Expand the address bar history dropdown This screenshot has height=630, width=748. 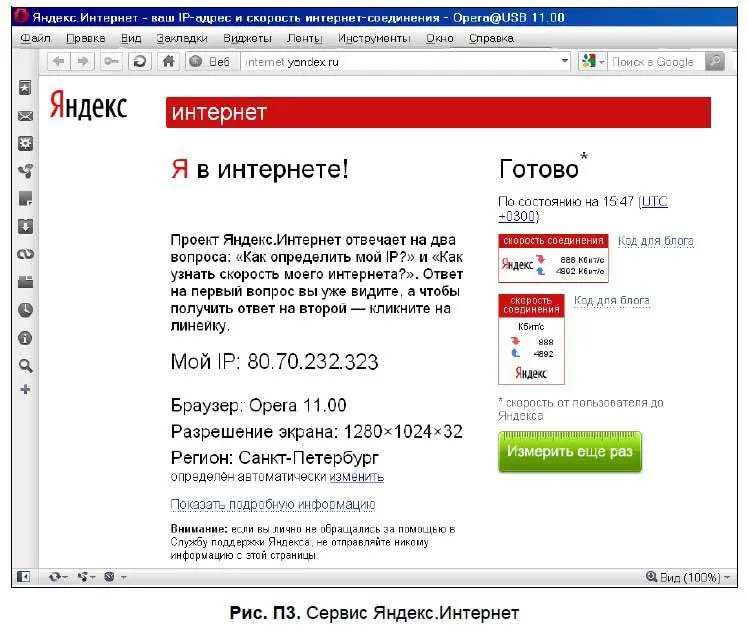tap(565, 62)
